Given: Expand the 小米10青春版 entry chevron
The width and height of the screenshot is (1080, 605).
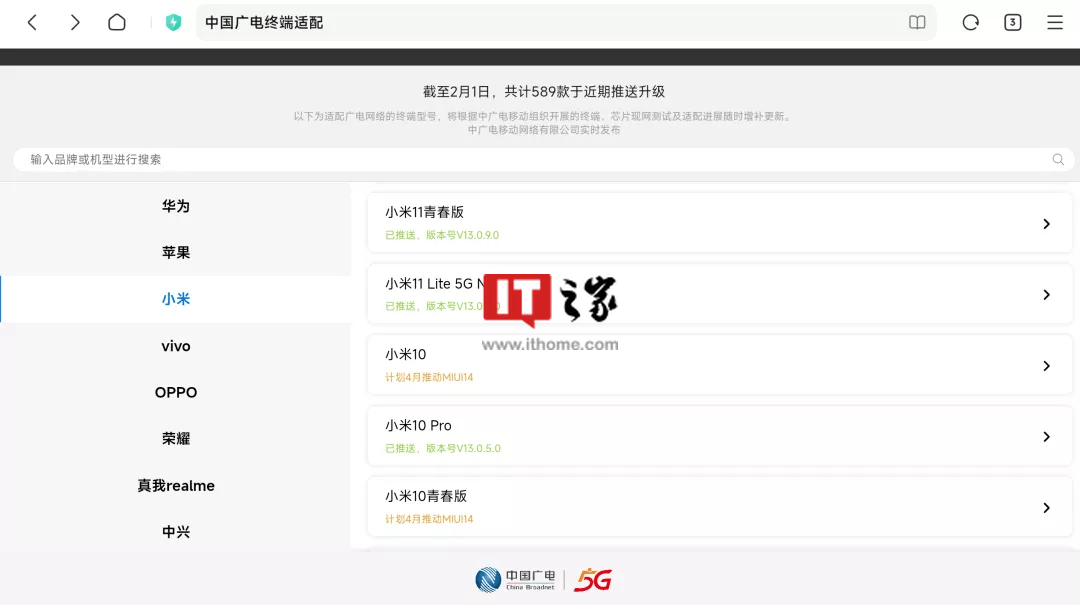Looking at the screenshot, I should (x=1046, y=508).
